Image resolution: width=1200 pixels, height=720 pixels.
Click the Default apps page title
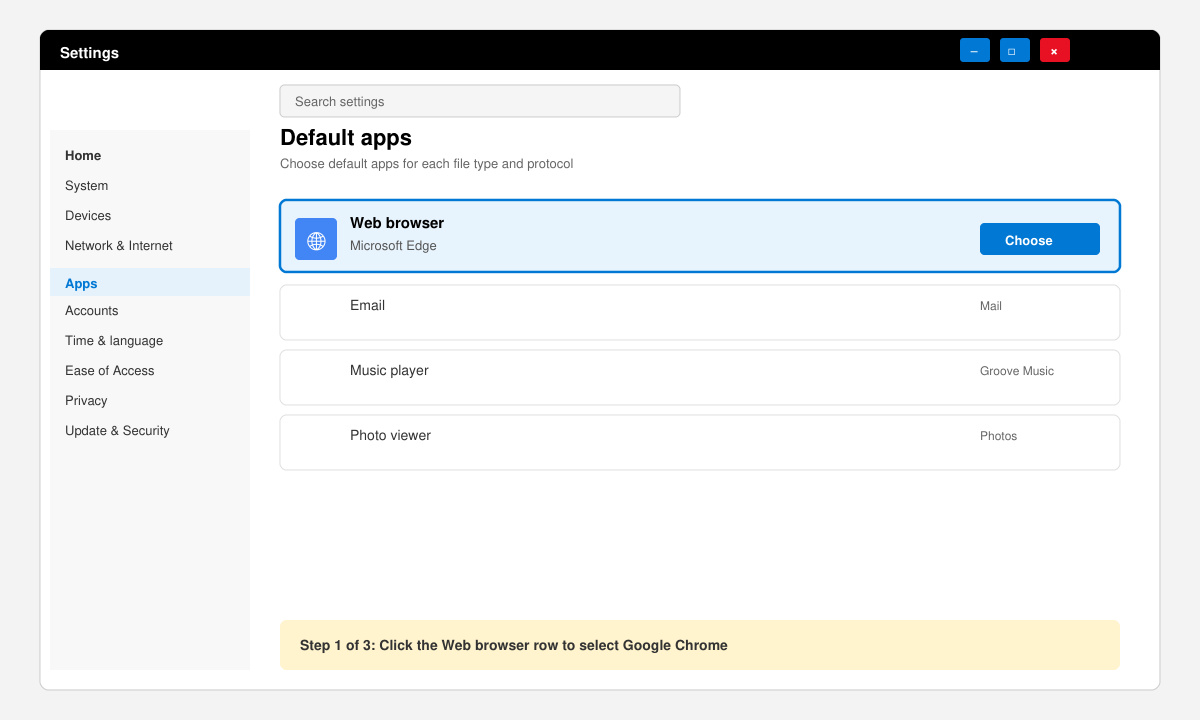(346, 137)
